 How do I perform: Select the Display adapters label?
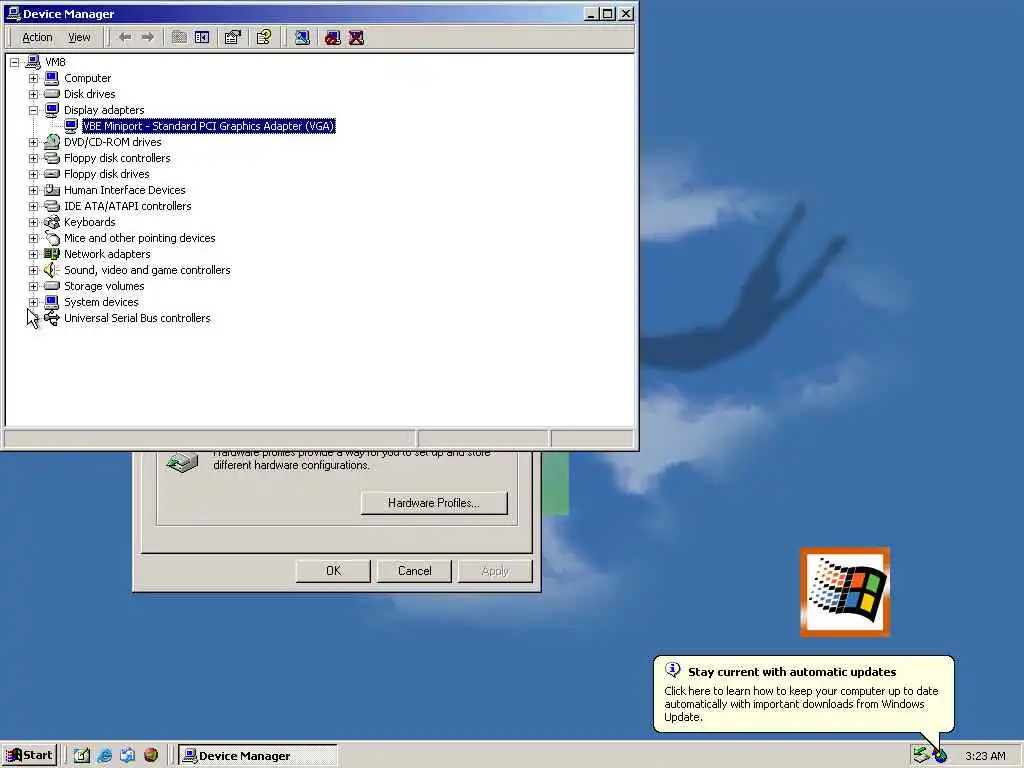pos(104,110)
